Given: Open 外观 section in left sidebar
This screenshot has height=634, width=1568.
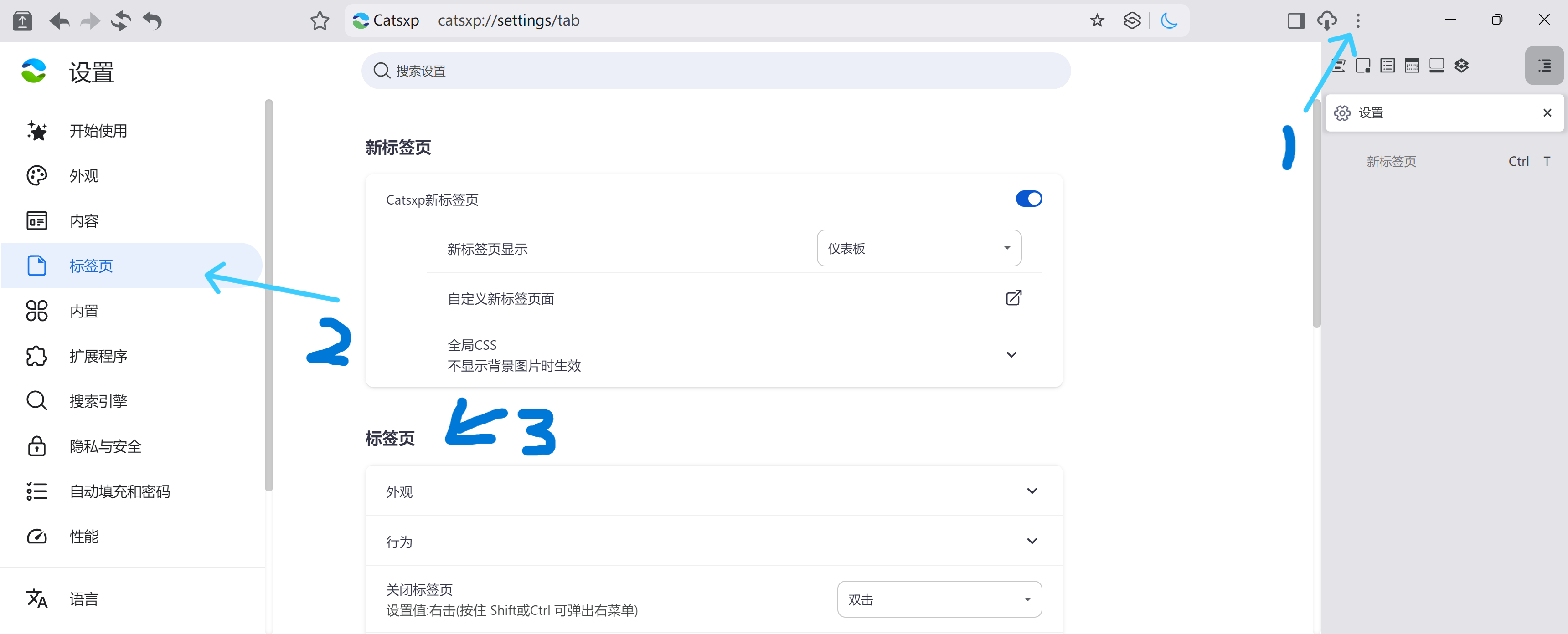Looking at the screenshot, I should [132, 176].
